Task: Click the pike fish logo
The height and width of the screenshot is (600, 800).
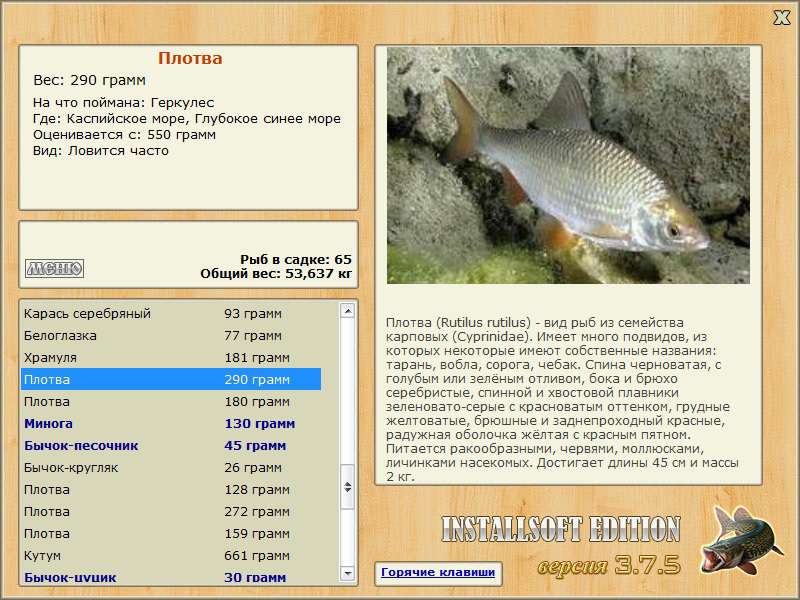Action: (x=739, y=546)
